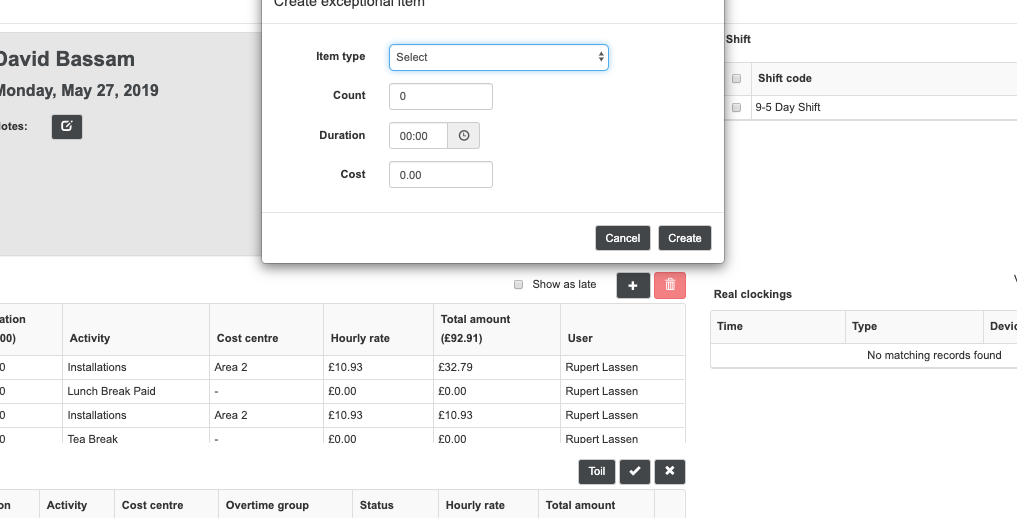Click the checkmark approve button
Viewport: 1017px width, 518px height.
[x=634, y=471]
